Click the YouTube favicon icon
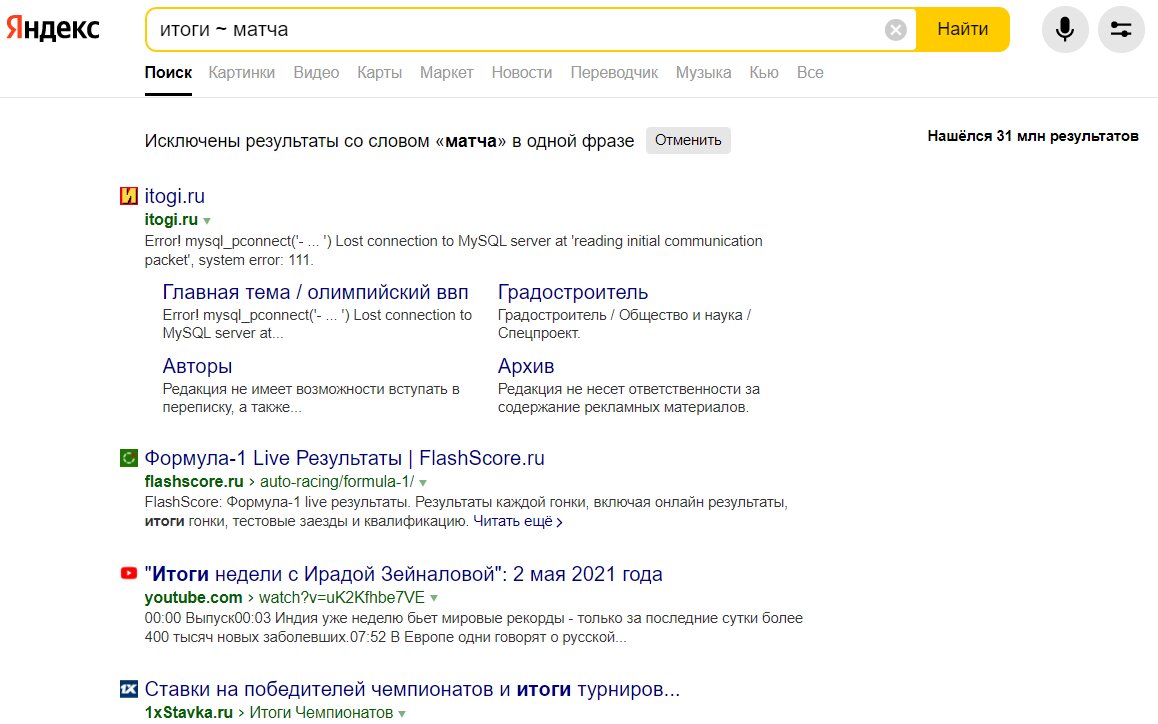Image resolution: width=1158 pixels, height=724 pixels. tap(129, 573)
